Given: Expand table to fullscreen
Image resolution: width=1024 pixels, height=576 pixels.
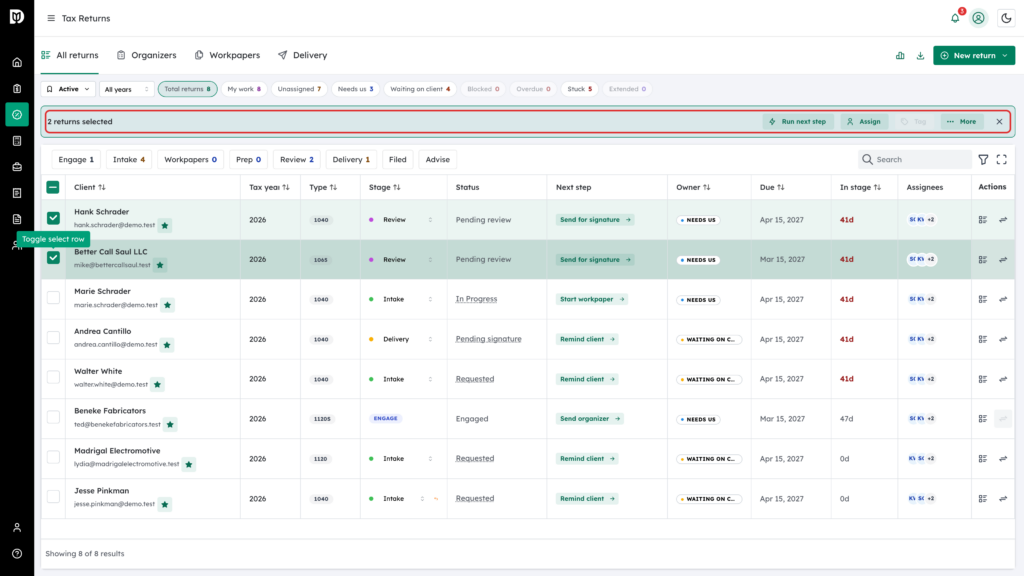Looking at the screenshot, I should coord(1002,159).
